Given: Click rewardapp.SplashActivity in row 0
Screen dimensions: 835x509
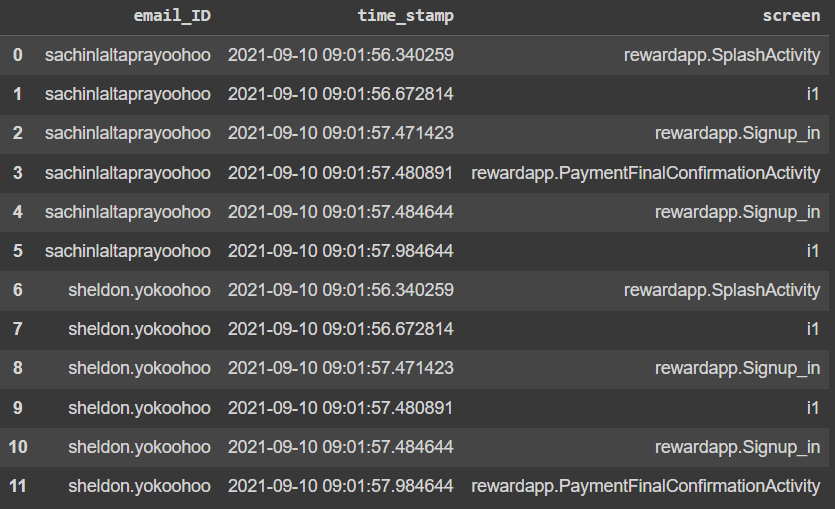Looking at the screenshot, I should tap(722, 55).
